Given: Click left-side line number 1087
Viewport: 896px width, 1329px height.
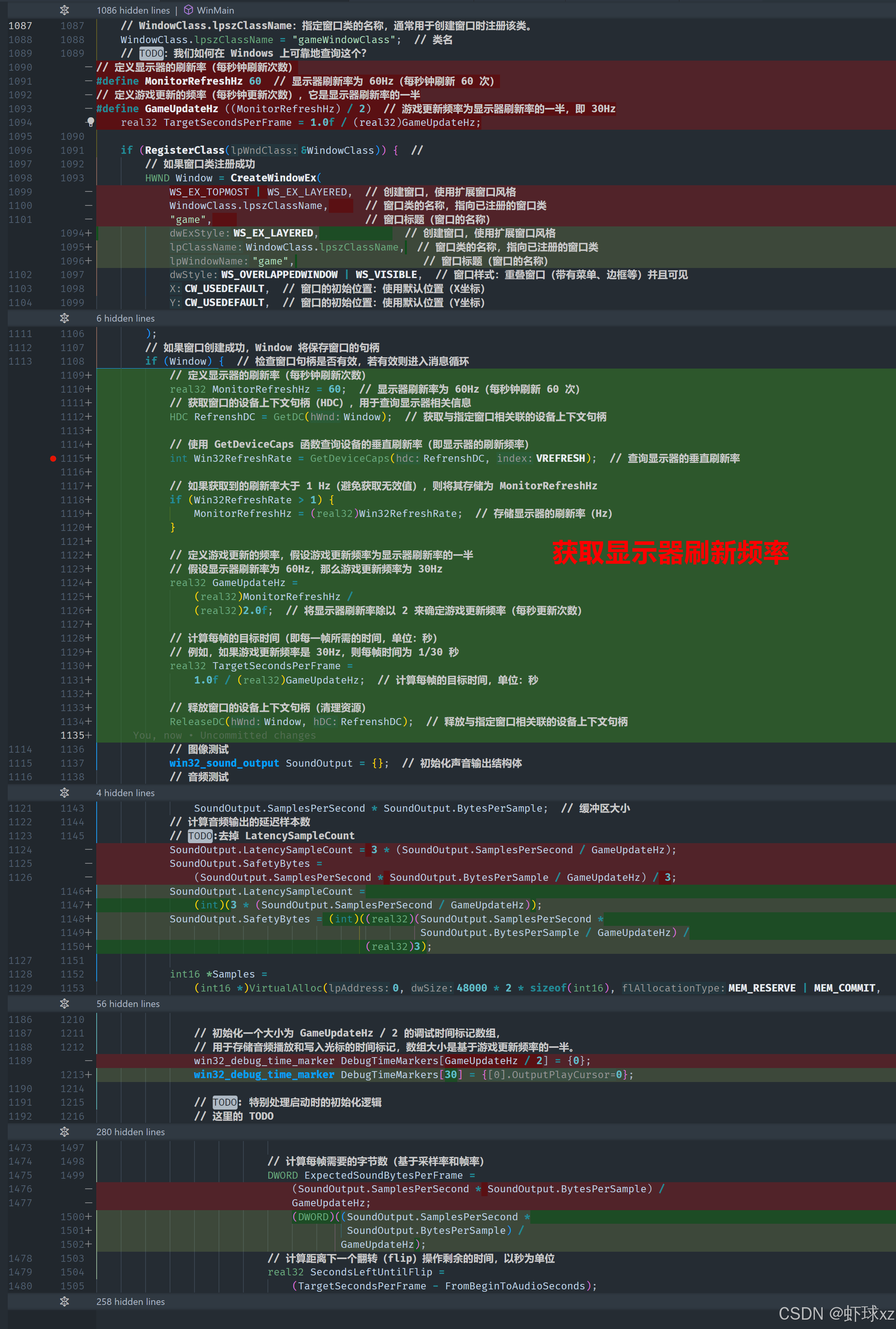Looking at the screenshot, I should pos(20,26).
